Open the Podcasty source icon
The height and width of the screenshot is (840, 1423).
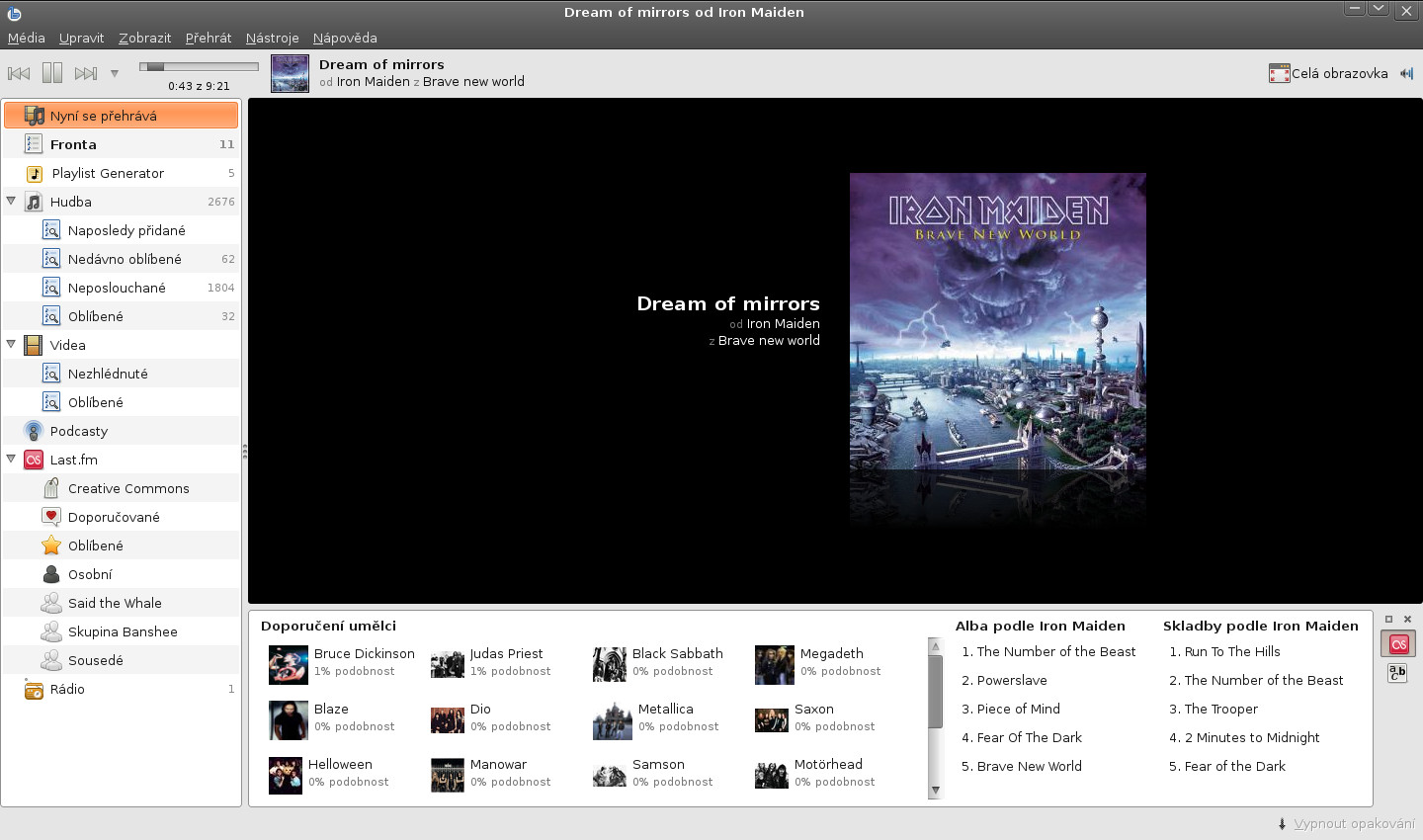click(x=34, y=431)
